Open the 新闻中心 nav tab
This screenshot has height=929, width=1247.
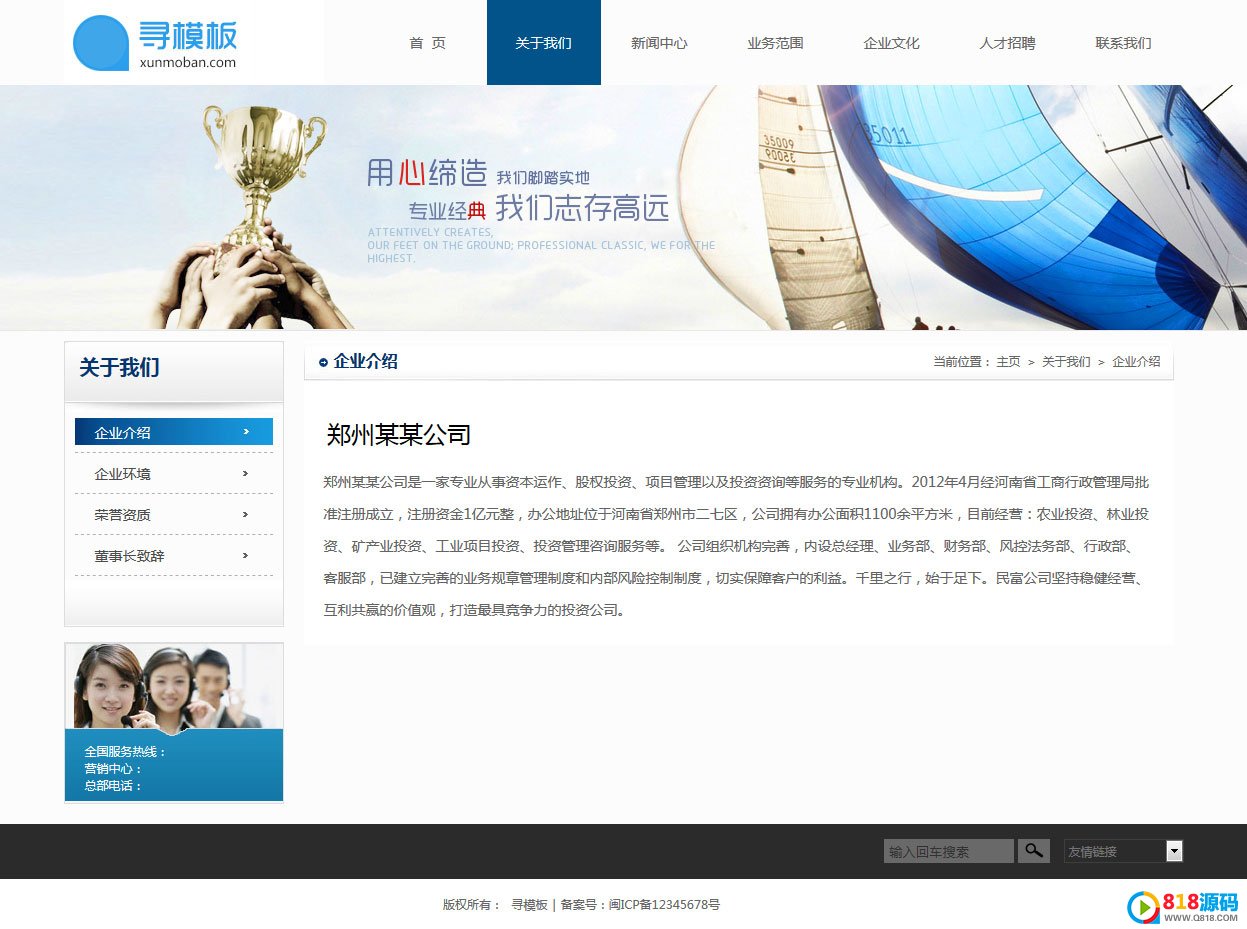click(x=660, y=43)
